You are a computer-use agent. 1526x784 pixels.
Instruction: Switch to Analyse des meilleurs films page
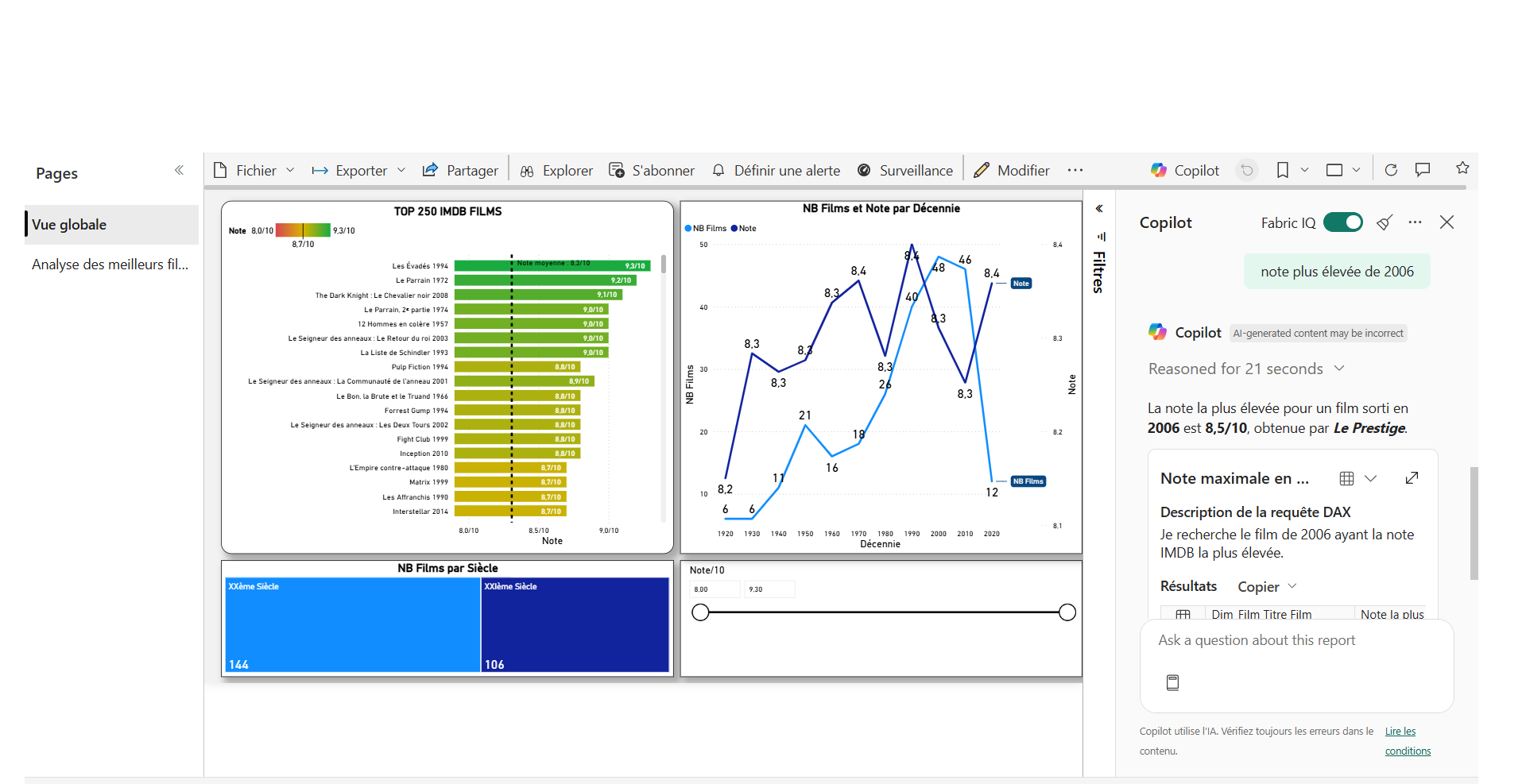[x=110, y=265]
